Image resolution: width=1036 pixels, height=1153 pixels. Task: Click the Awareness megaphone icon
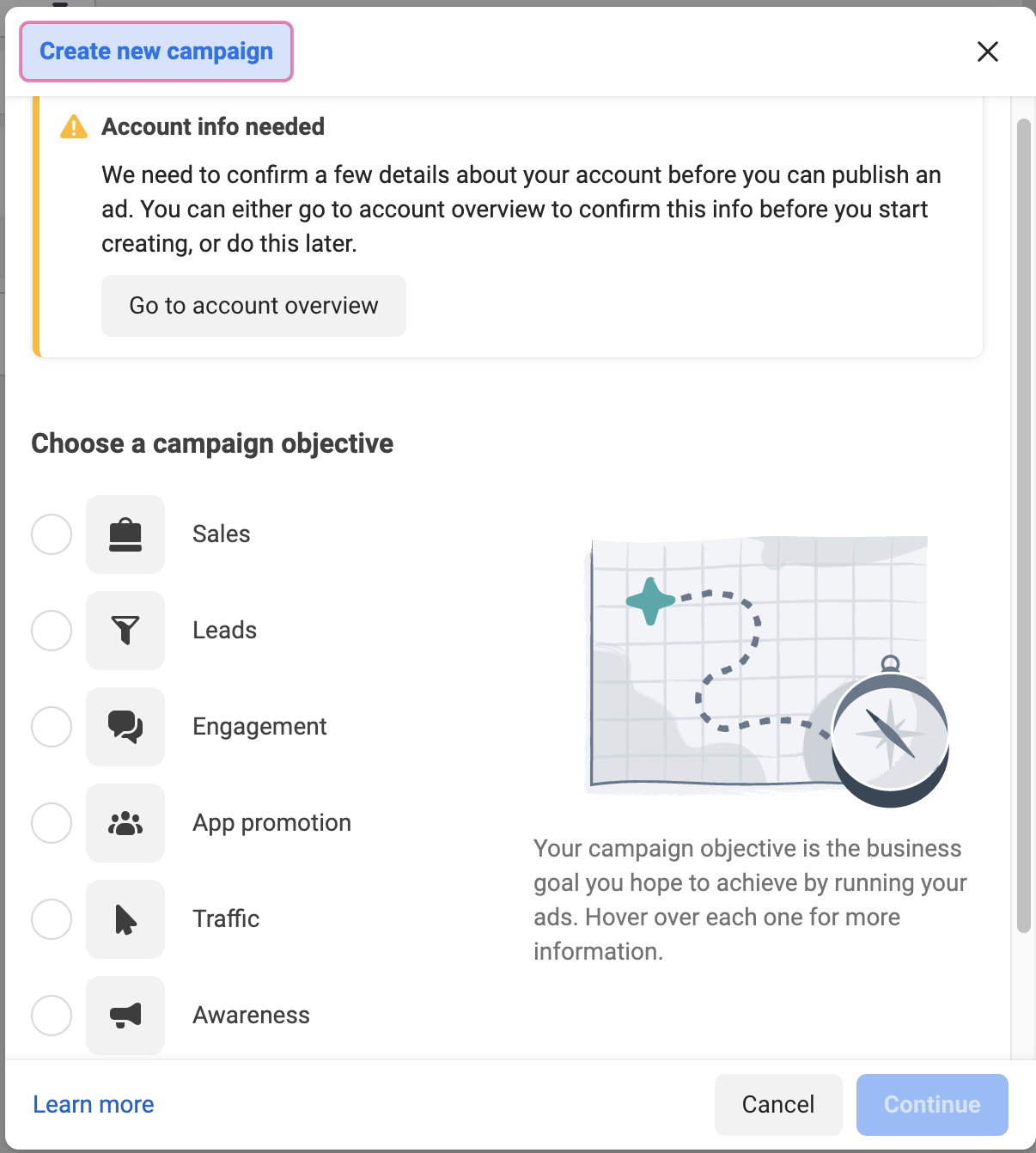pos(125,1015)
